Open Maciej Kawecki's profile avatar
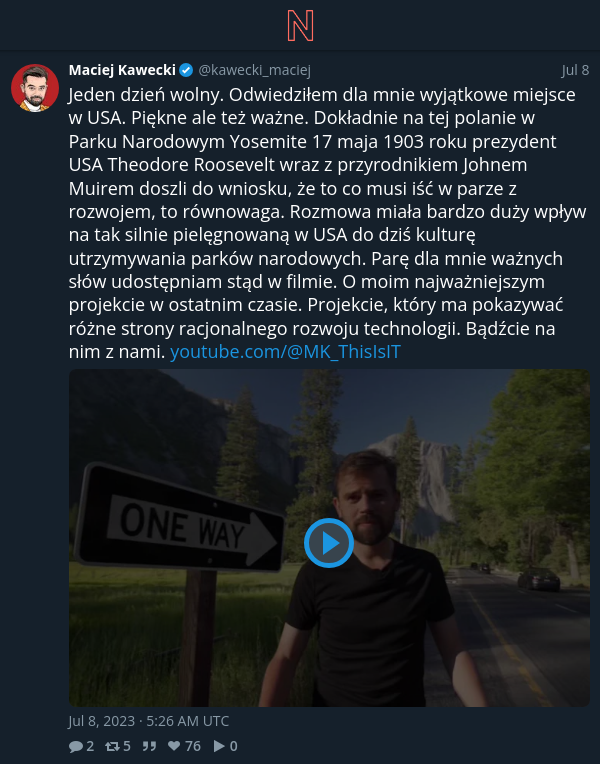Image resolution: width=600 pixels, height=764 pixels. [35, 88]
